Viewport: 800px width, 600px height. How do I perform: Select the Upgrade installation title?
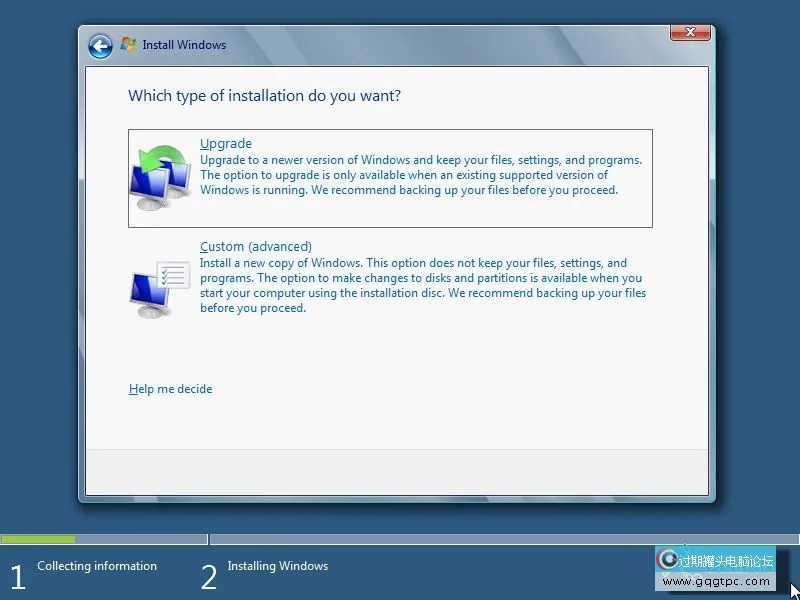pyautogui.click(x=226, y=144)
